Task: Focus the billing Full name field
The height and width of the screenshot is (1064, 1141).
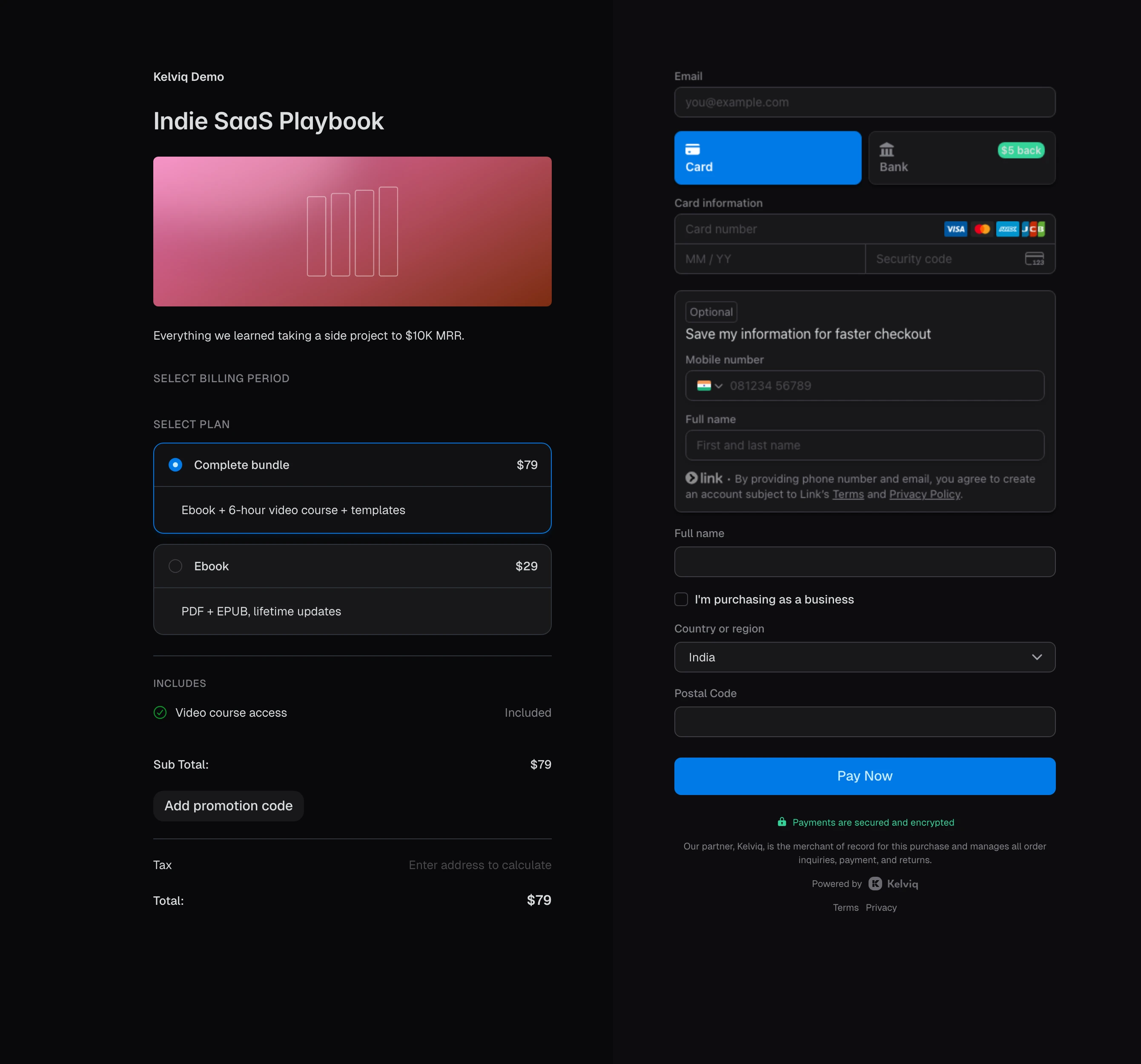Action: 864,562
